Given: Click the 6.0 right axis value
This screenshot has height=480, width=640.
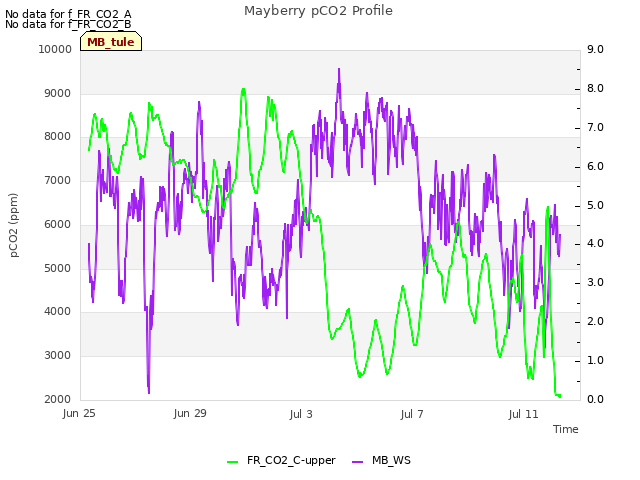Looking at the screenshot, I should (595, 167).
